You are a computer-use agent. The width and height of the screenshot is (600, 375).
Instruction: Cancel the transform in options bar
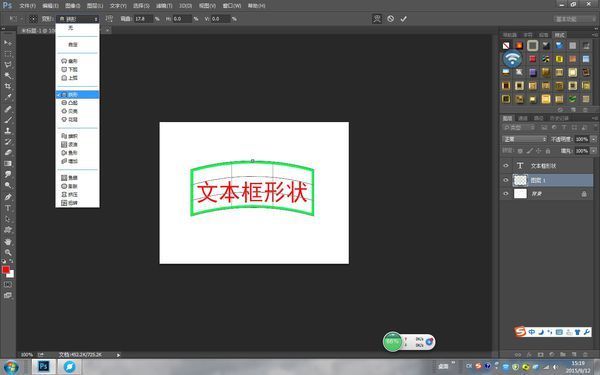tap(390, 18)
